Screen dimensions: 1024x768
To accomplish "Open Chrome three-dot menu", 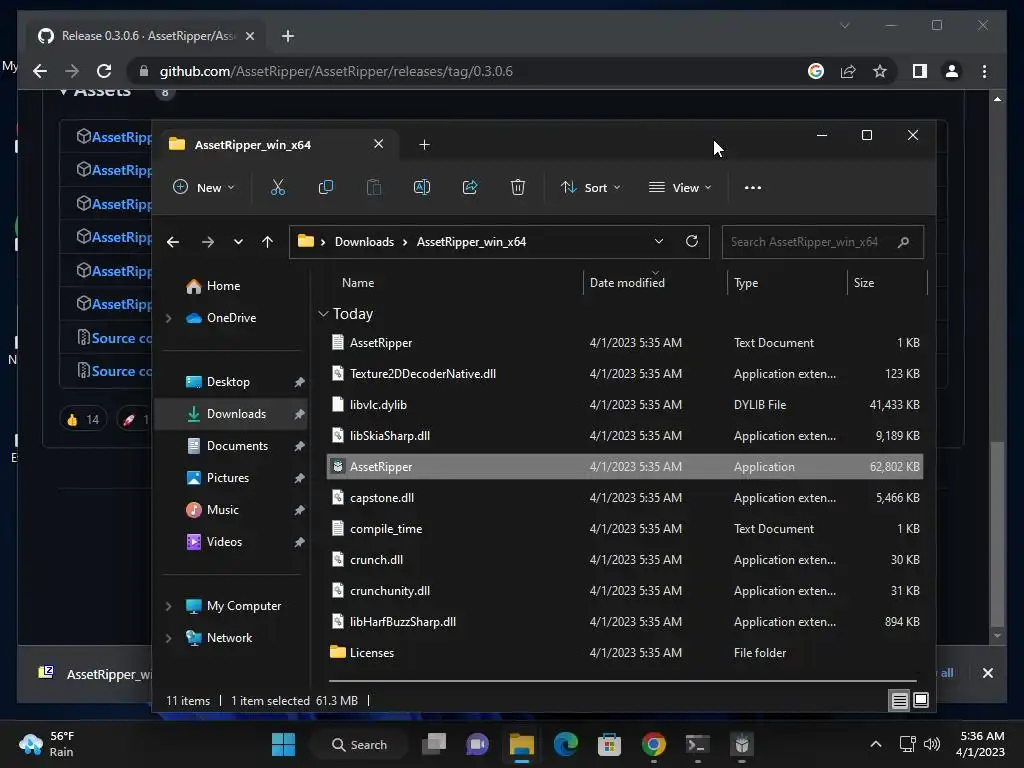I will [984, 71].
